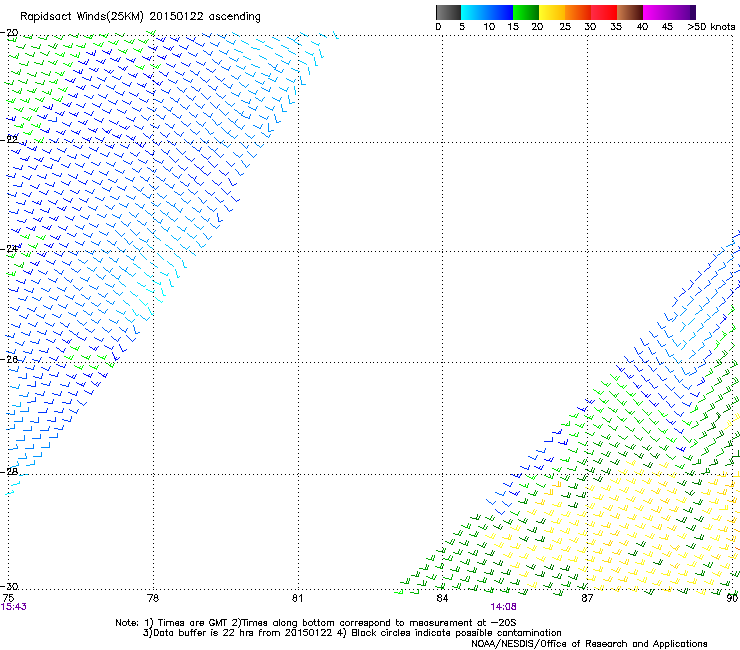The width and height of the screenshot is (740, 650).
Task: Click the title 'Rapidscat Winds(25KM) 20150122 ascending'
Action: 140,17
